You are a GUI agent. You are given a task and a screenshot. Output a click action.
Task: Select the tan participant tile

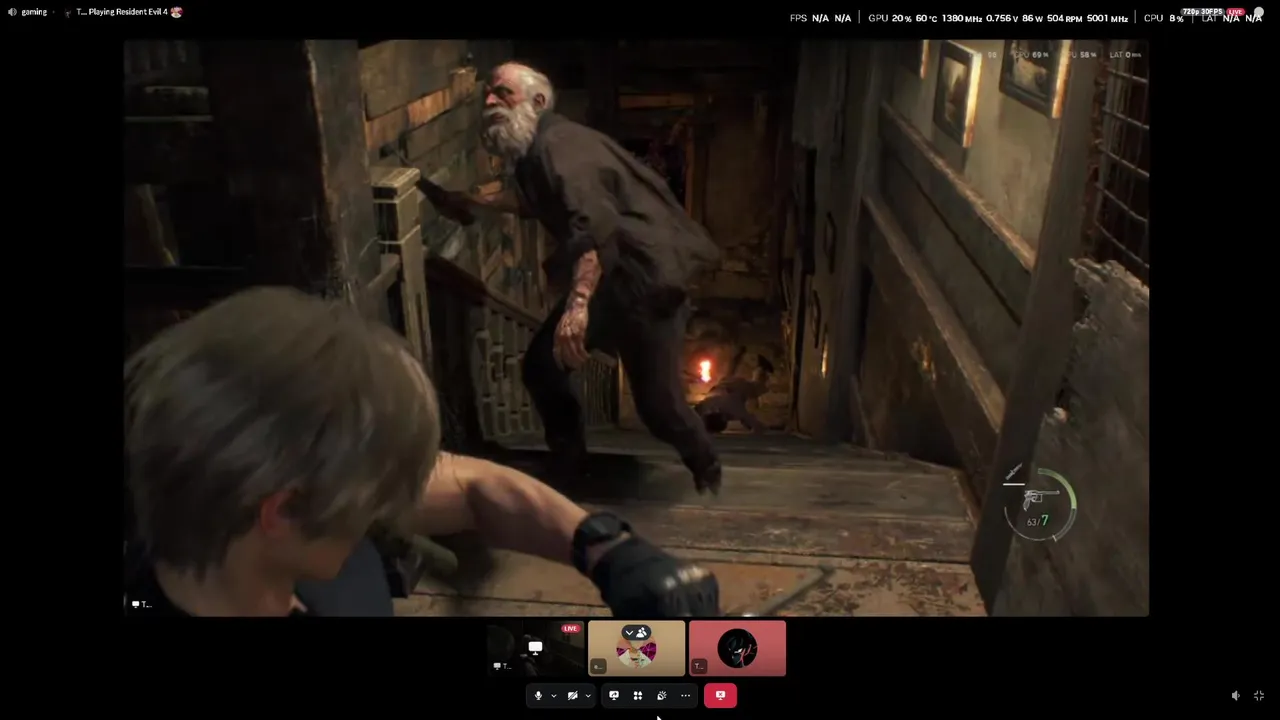pyautogui.click(x=637, y=648)
